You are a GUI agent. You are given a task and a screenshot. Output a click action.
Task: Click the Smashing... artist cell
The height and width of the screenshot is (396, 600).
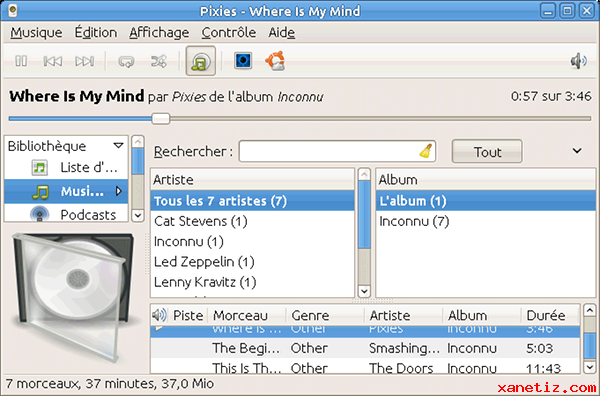[x=404, y=348]
